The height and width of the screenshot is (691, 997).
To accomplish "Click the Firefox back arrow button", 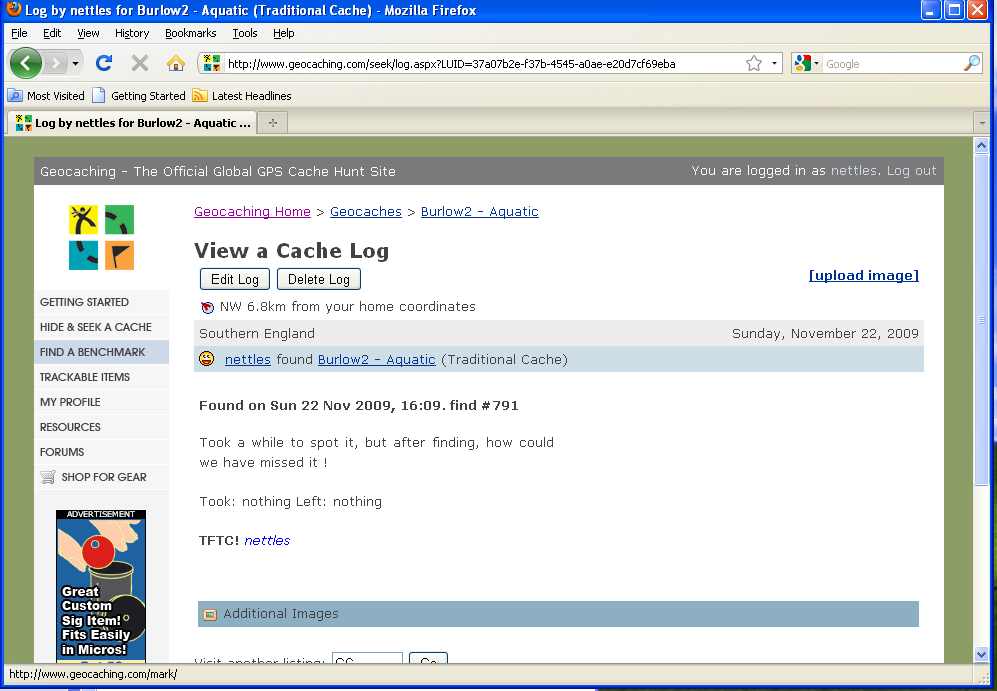I will 25,63.
